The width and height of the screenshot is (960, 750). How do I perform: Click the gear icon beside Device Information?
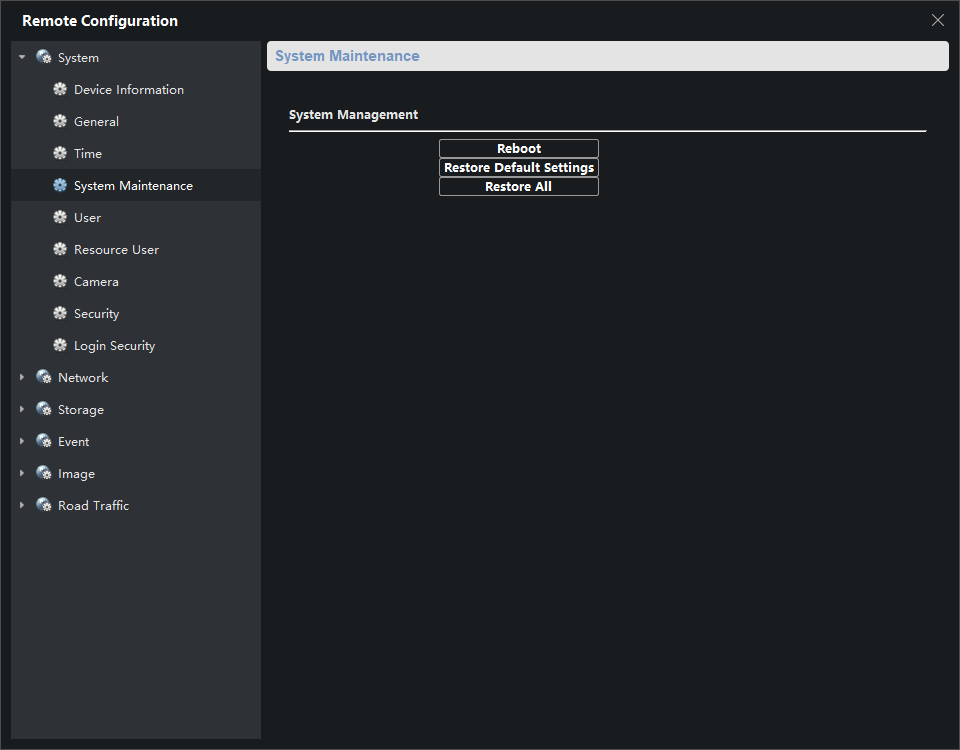click(60, 90)
